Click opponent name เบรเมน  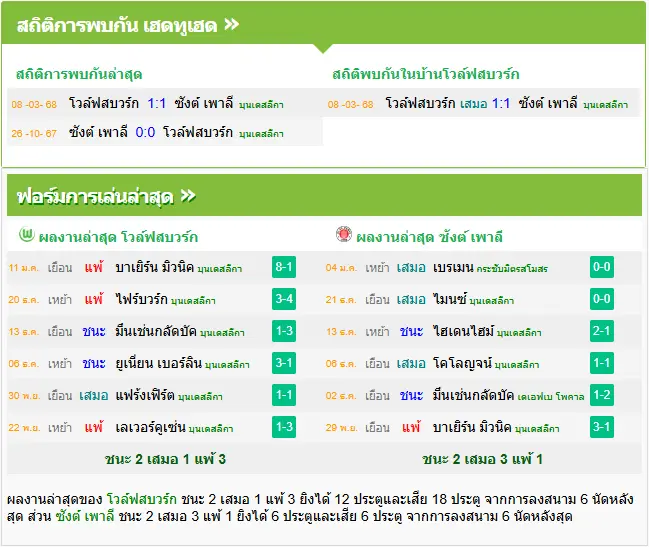click(453, 268)
